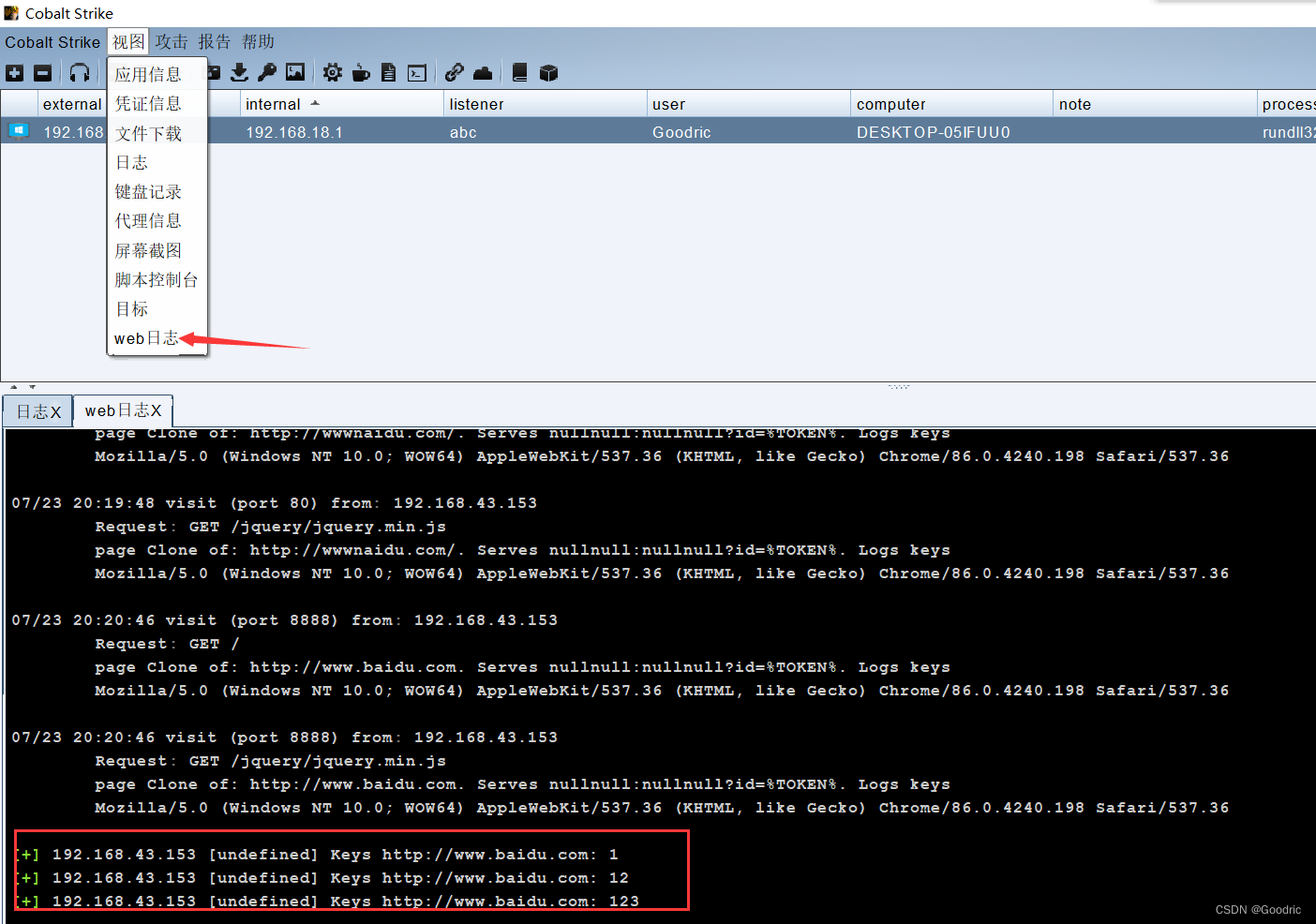The width and height of the screenshot is (1316, 924).
Task: Select 键盘记录 from the view menu
Action: [x=157, y=191]
